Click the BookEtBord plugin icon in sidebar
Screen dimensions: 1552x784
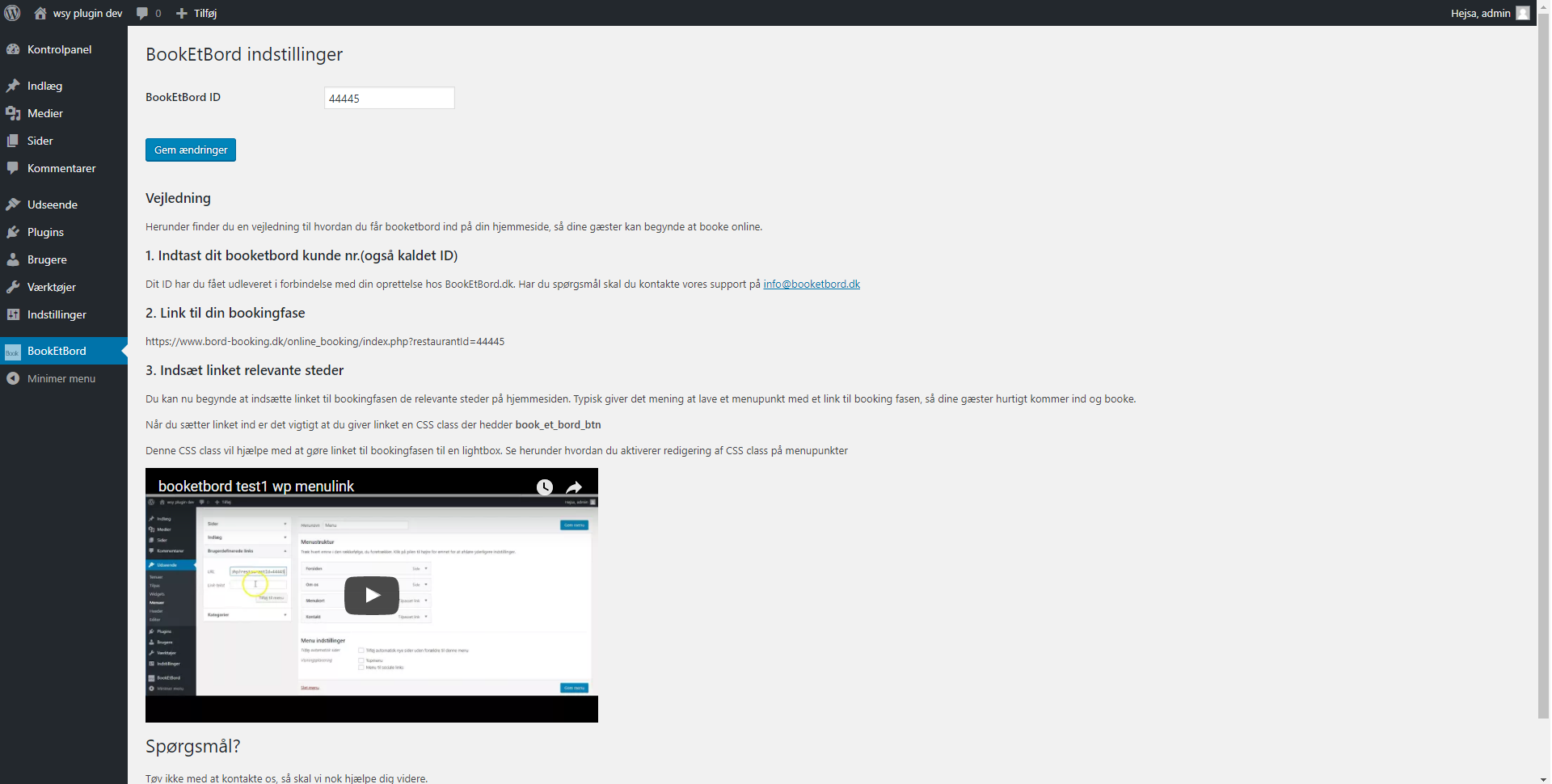[x=13, y=352]
